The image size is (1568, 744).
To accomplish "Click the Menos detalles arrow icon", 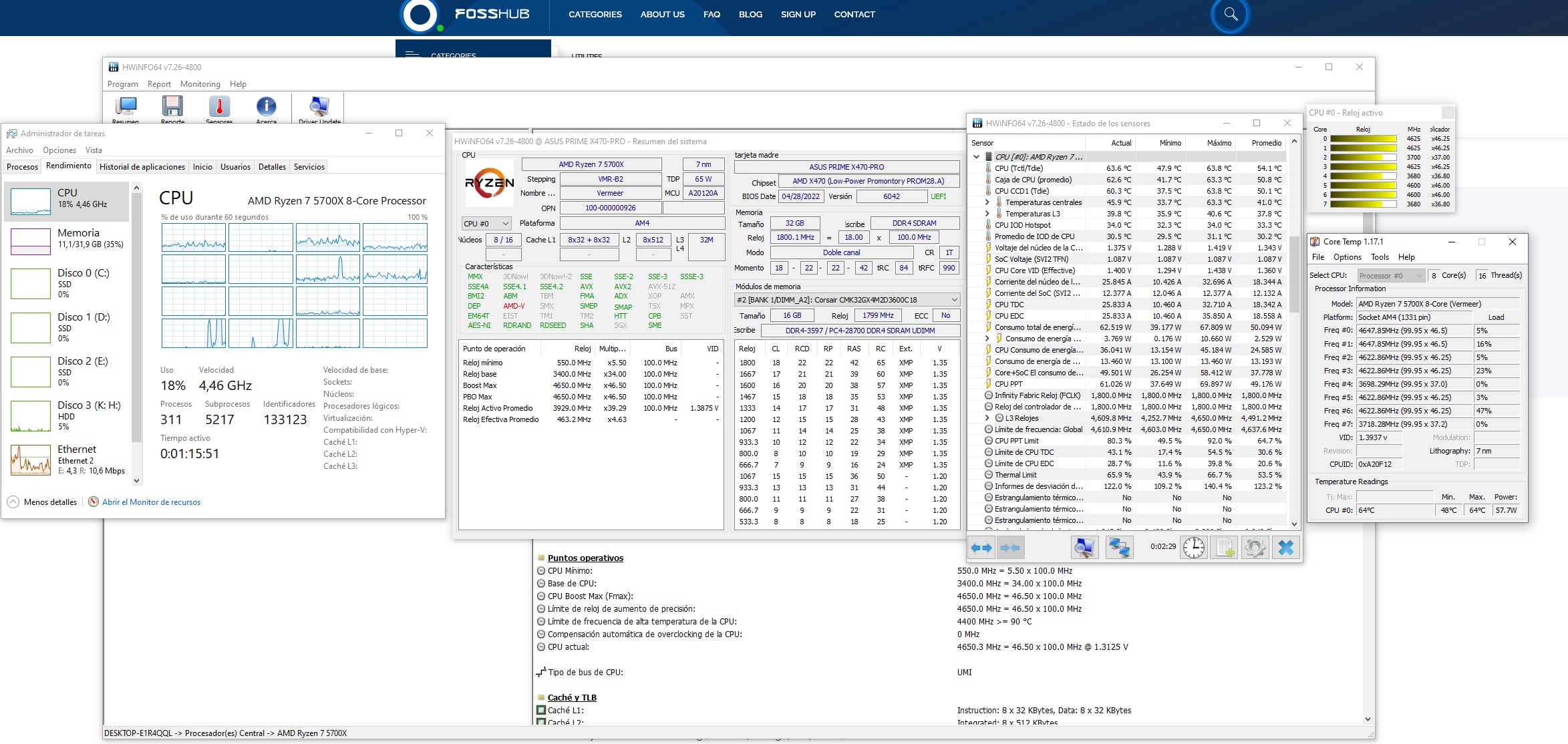I will tap(13, 502).
